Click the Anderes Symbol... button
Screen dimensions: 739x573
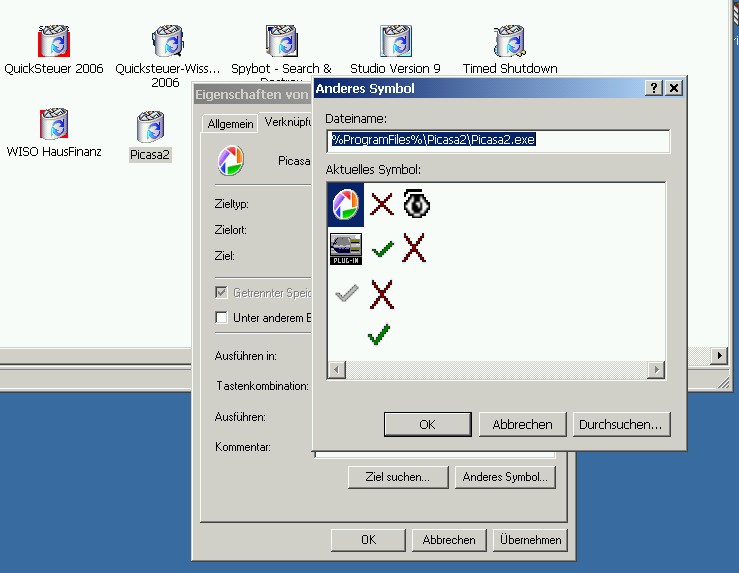click(x=505, y=477)
